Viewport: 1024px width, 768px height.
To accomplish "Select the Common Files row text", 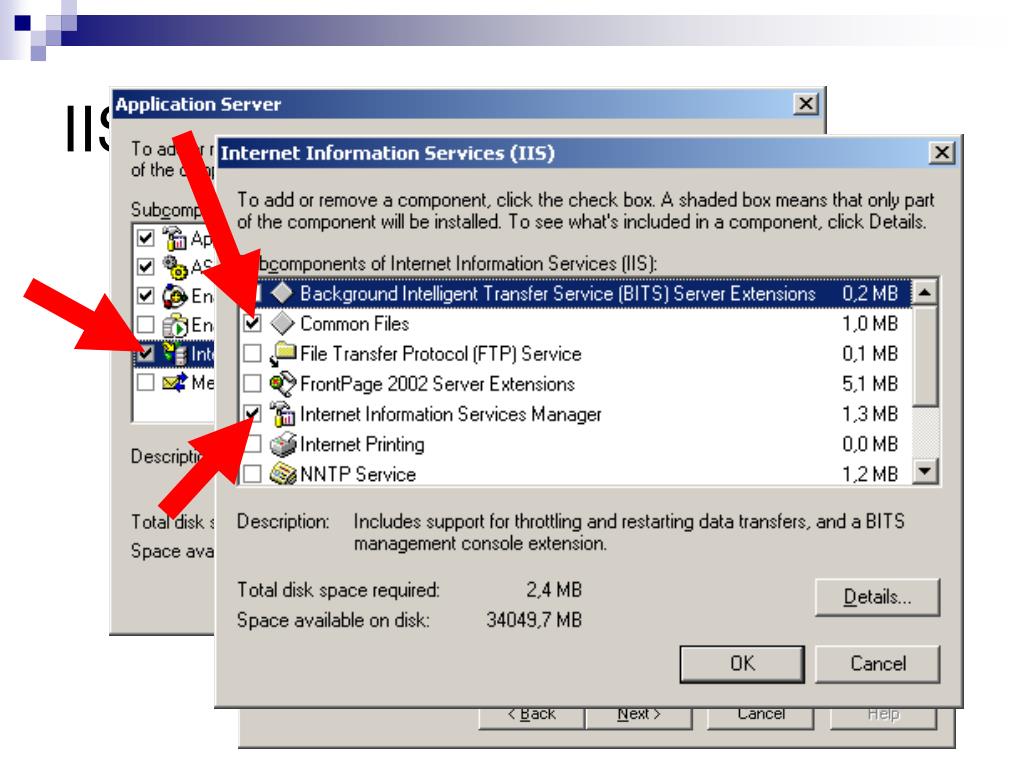I will 355,323.
